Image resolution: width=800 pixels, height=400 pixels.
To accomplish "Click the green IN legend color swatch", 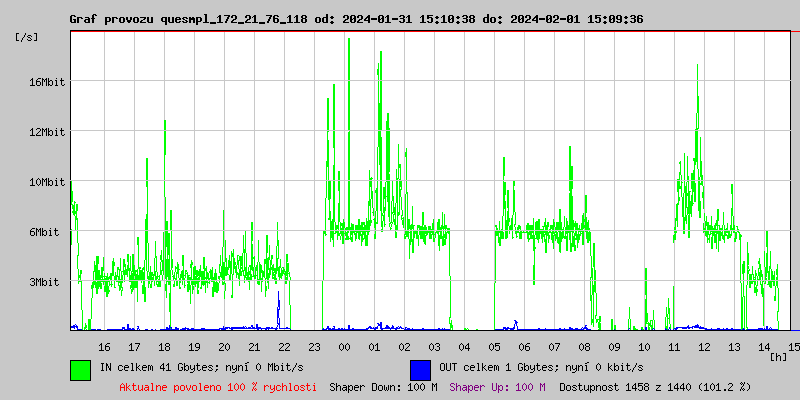I will (x=80, y=369).
